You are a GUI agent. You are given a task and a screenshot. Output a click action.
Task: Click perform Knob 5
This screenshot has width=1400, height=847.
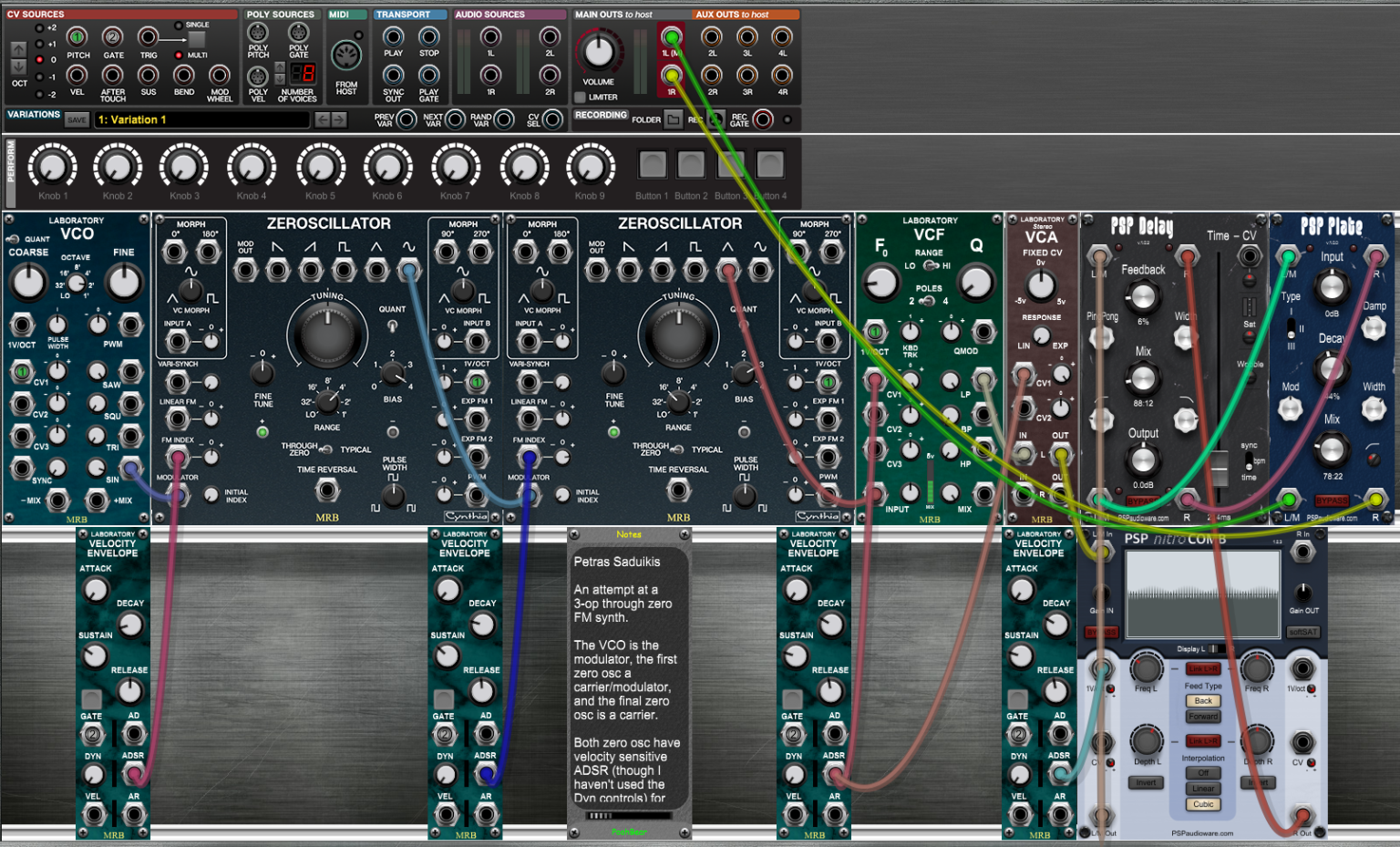pos(320,168)
